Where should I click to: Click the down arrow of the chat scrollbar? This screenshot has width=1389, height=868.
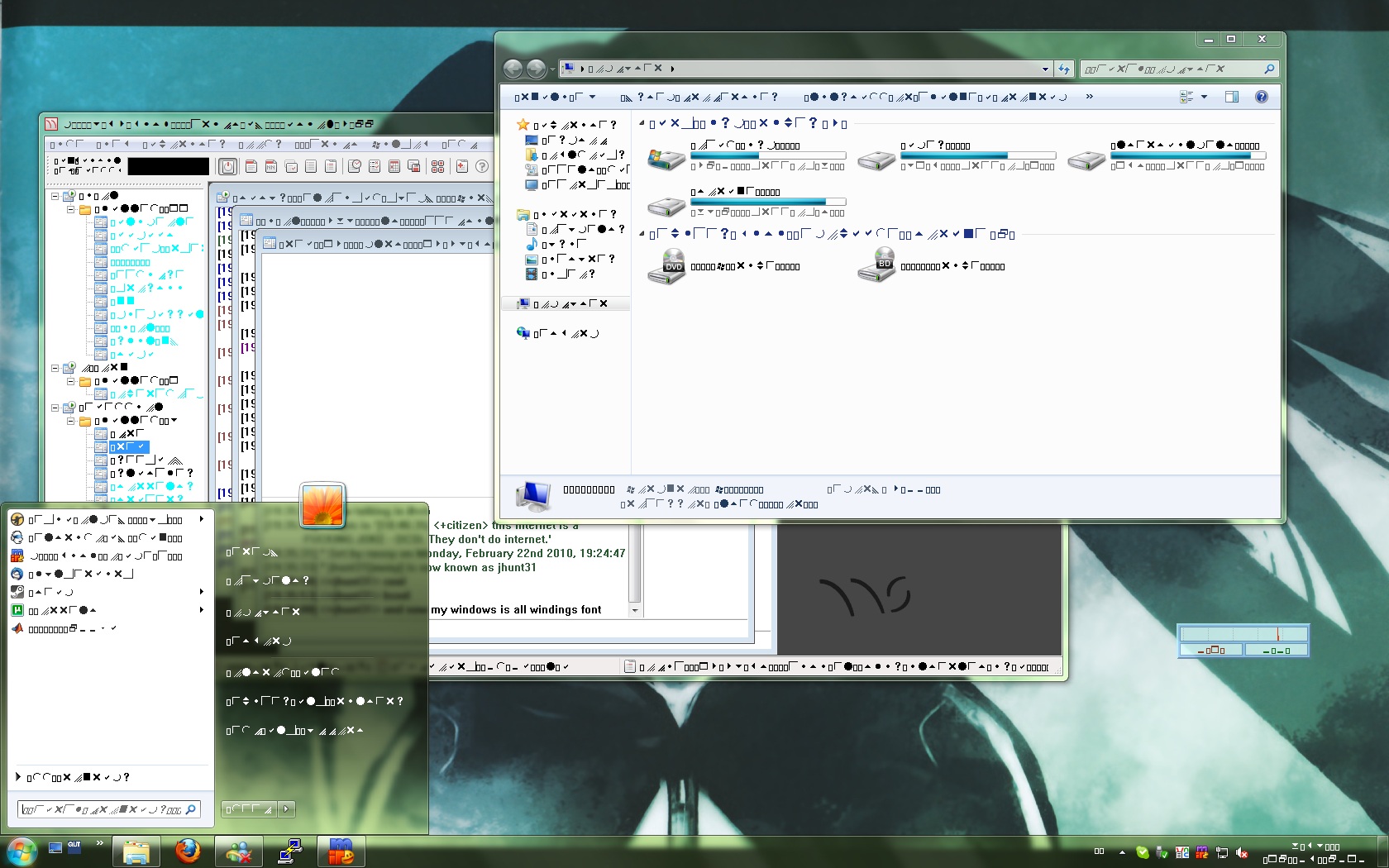634,610
